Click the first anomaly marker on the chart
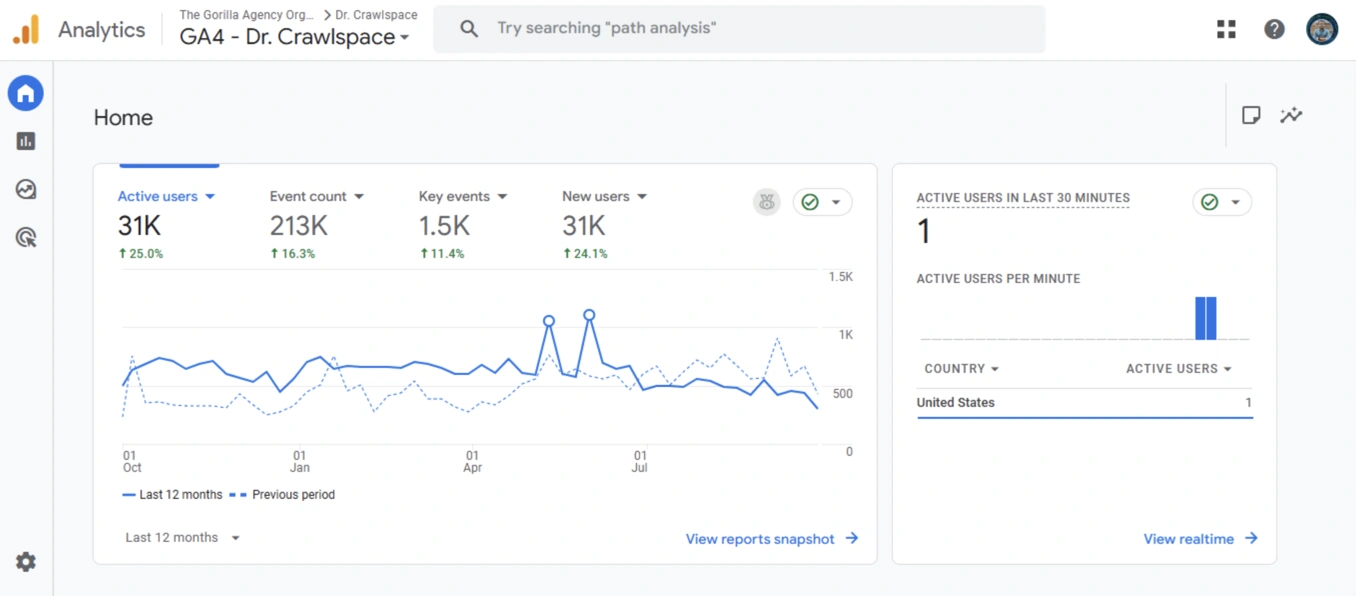This screenshot has height=596, width=1357. click(x=549, y=321)
